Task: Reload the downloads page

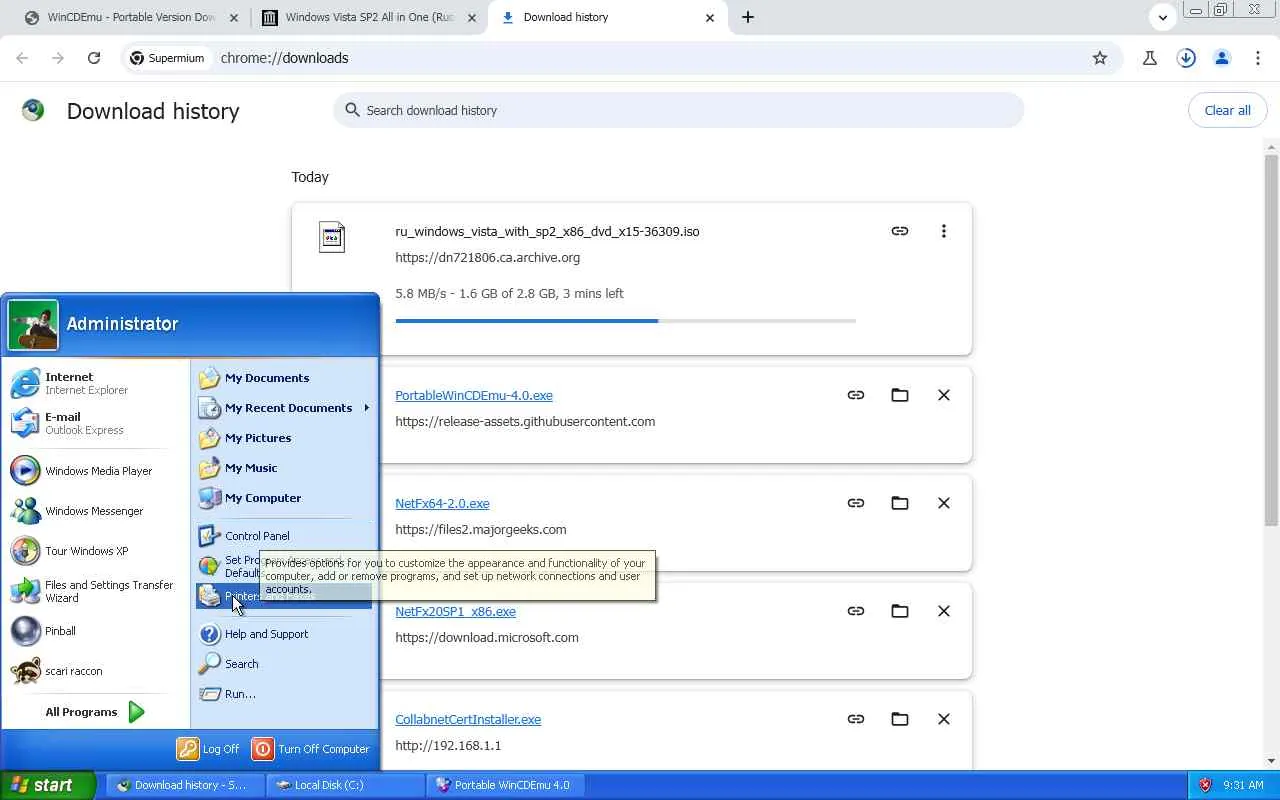Action: coord(94,58)
